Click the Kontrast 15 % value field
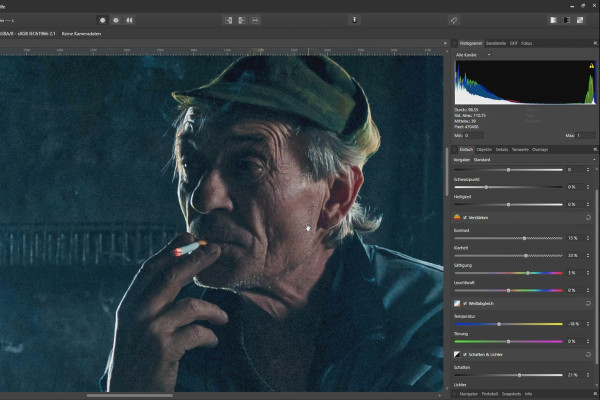The image size is (600, 400). (x=573, y=238)
